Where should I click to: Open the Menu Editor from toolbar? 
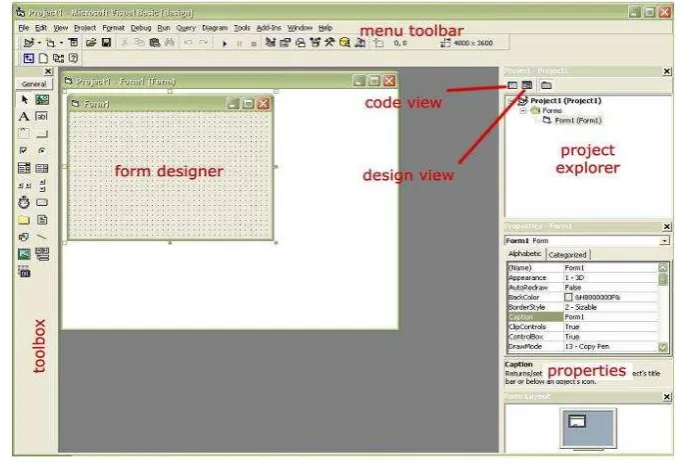click(73, 43)
